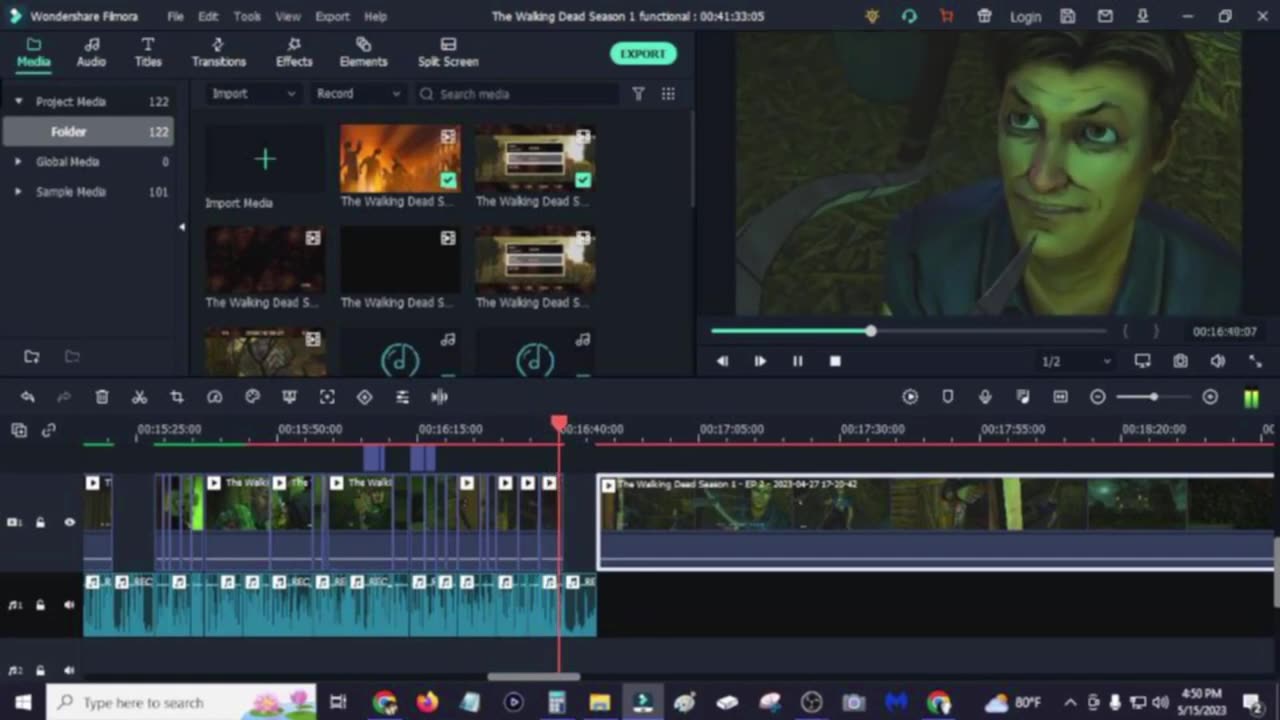Open the File menu
This screenshot has height=720, width=1280.
click(175, 17)
